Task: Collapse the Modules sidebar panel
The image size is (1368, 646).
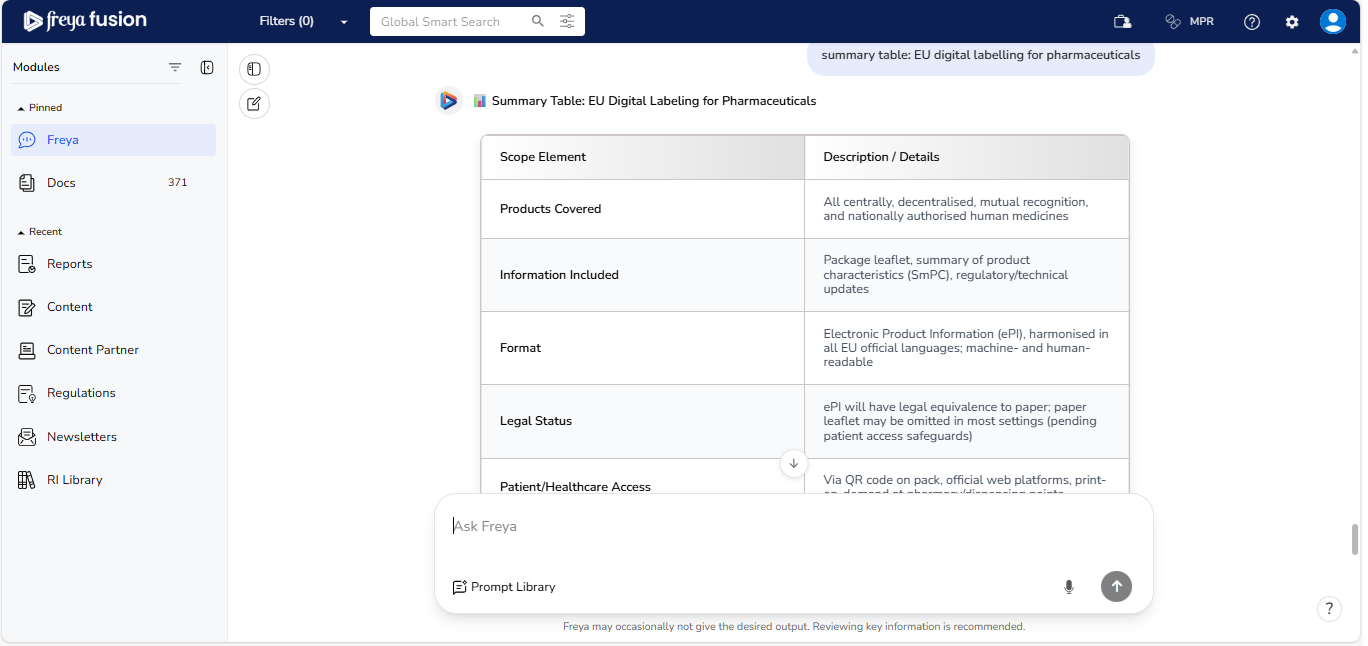Action: (x=207, y=68)
